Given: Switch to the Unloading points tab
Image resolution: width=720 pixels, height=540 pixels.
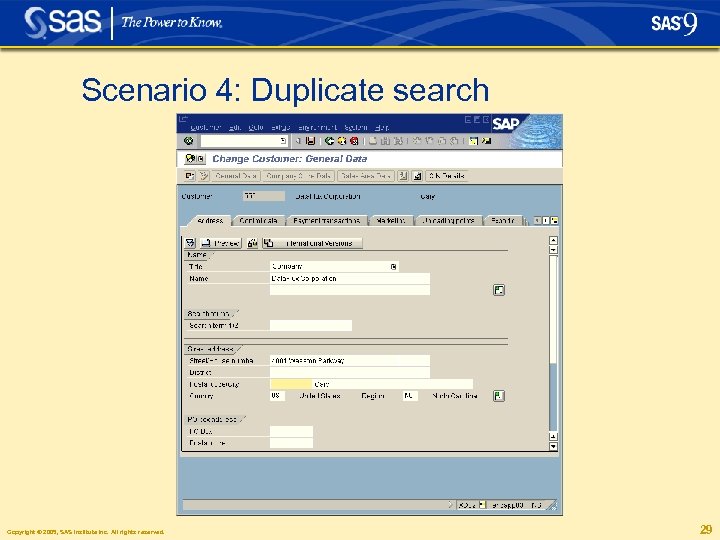Looking at the screenshot, I should (448, 221).
